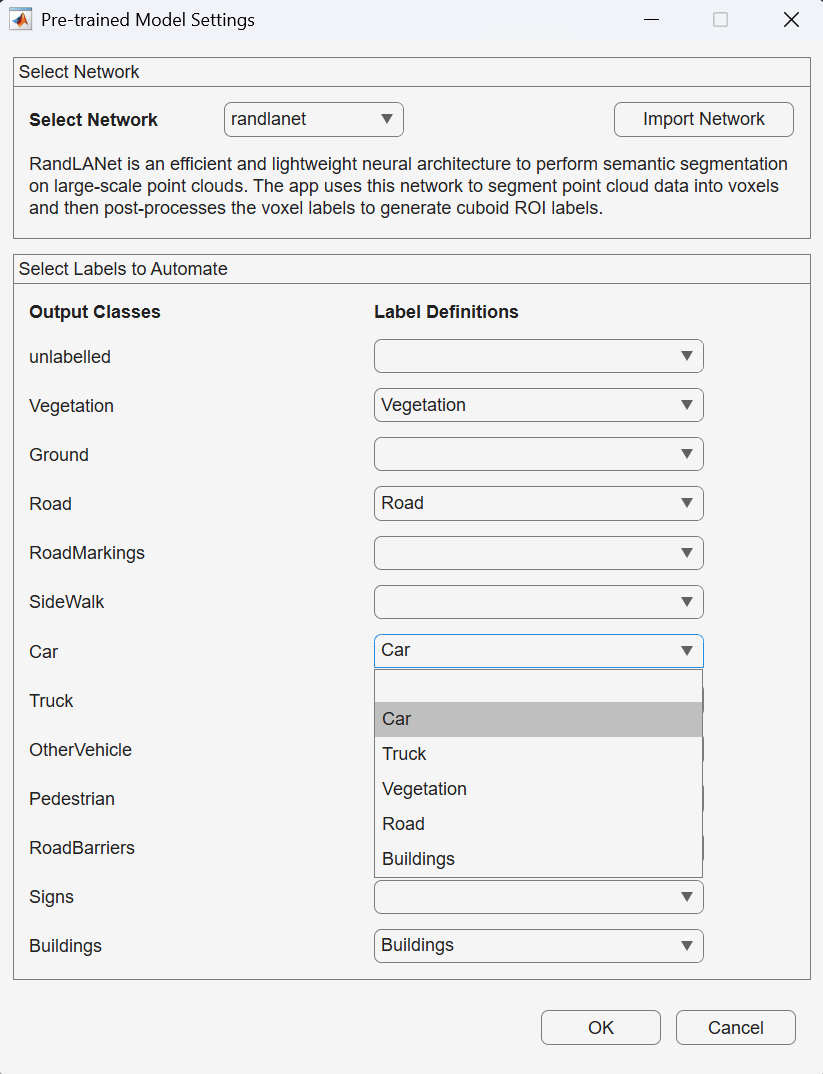Open the Select Network randlanet dropdown
The width and height of the screenshot is (823, 1074).
pos(314,119)
